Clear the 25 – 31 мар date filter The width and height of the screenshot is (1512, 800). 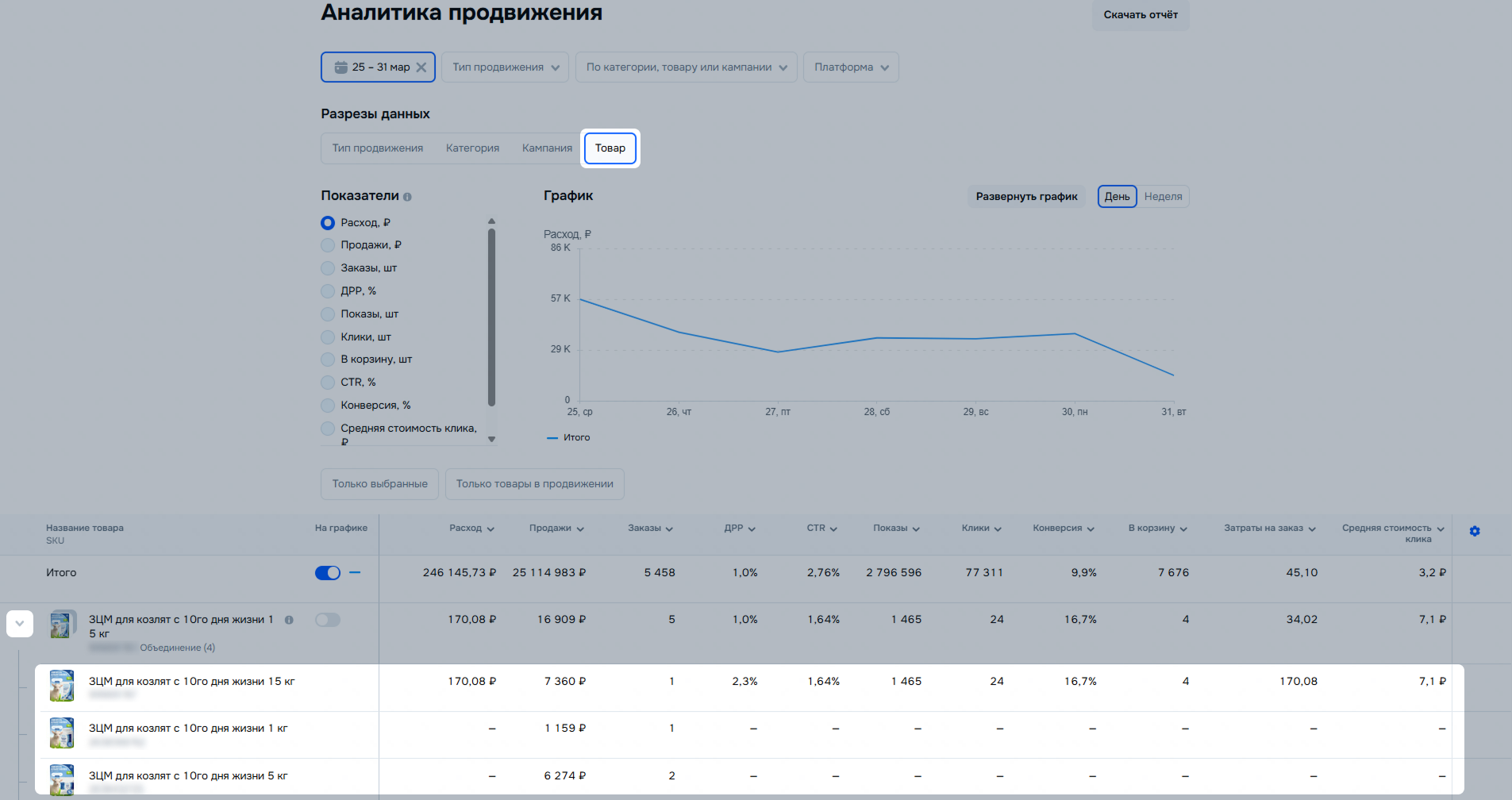(421, 67)
